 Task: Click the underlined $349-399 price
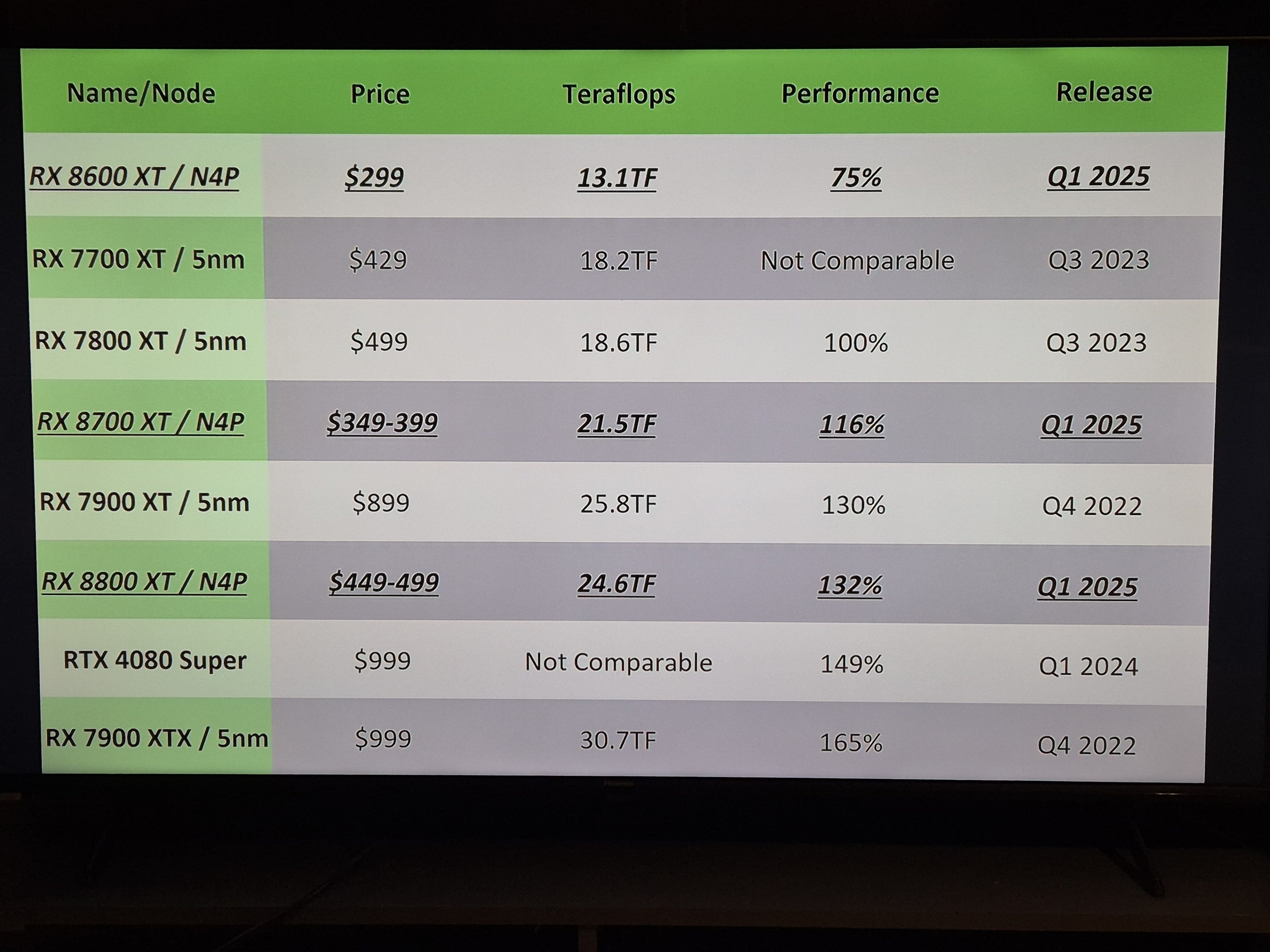(382, 423)
